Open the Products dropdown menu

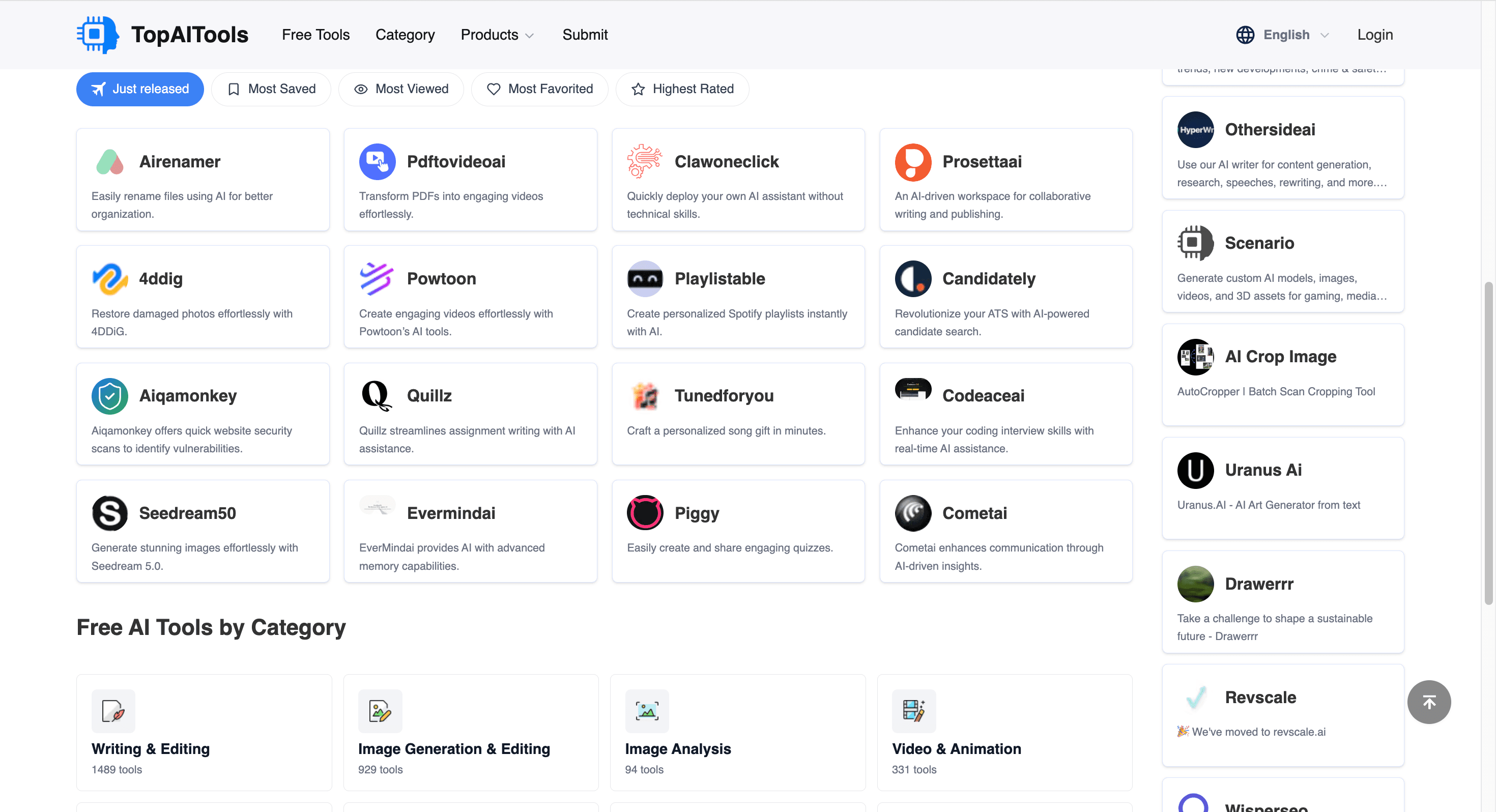(497, 35)
